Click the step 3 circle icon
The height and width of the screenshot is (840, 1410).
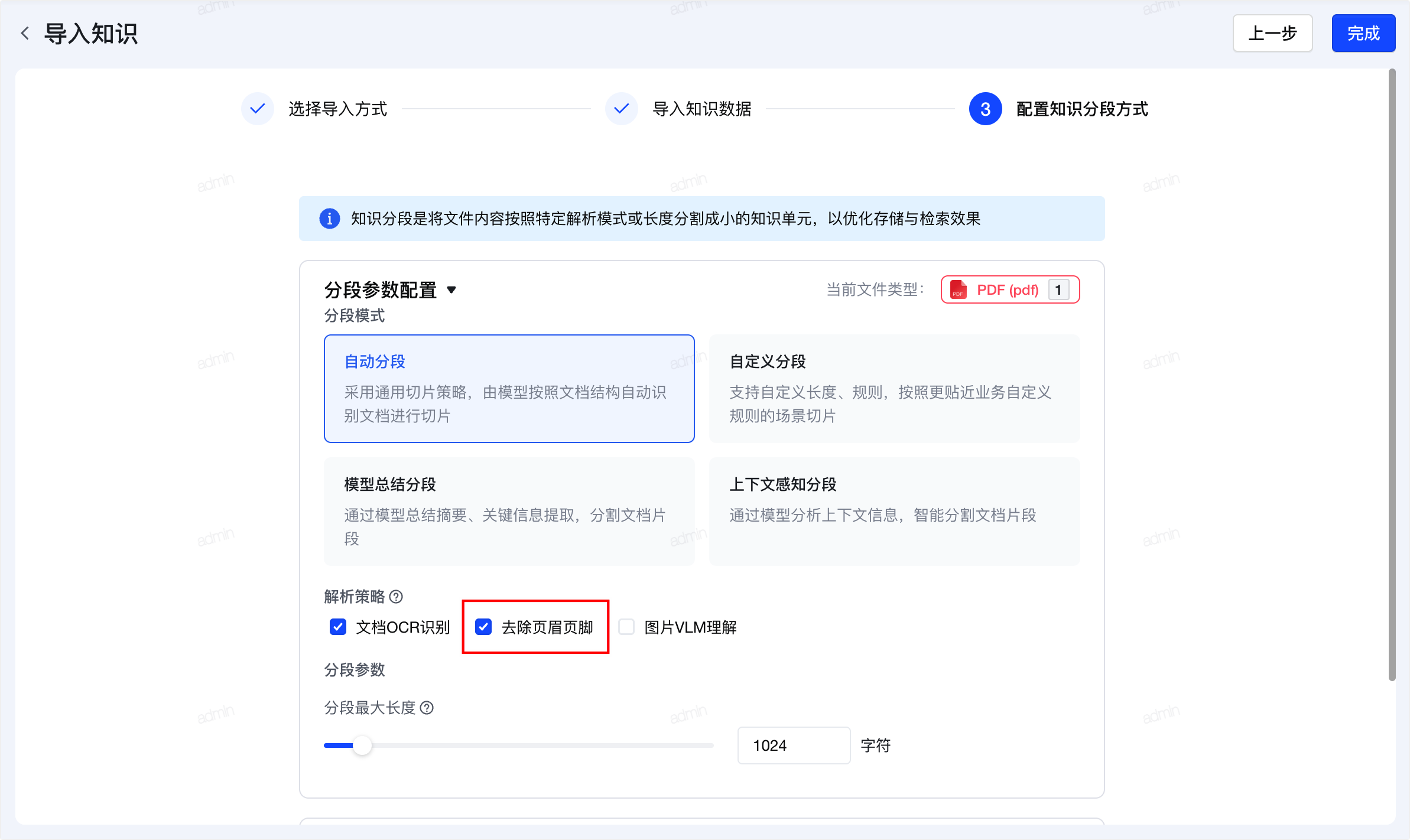click(986, 109)
